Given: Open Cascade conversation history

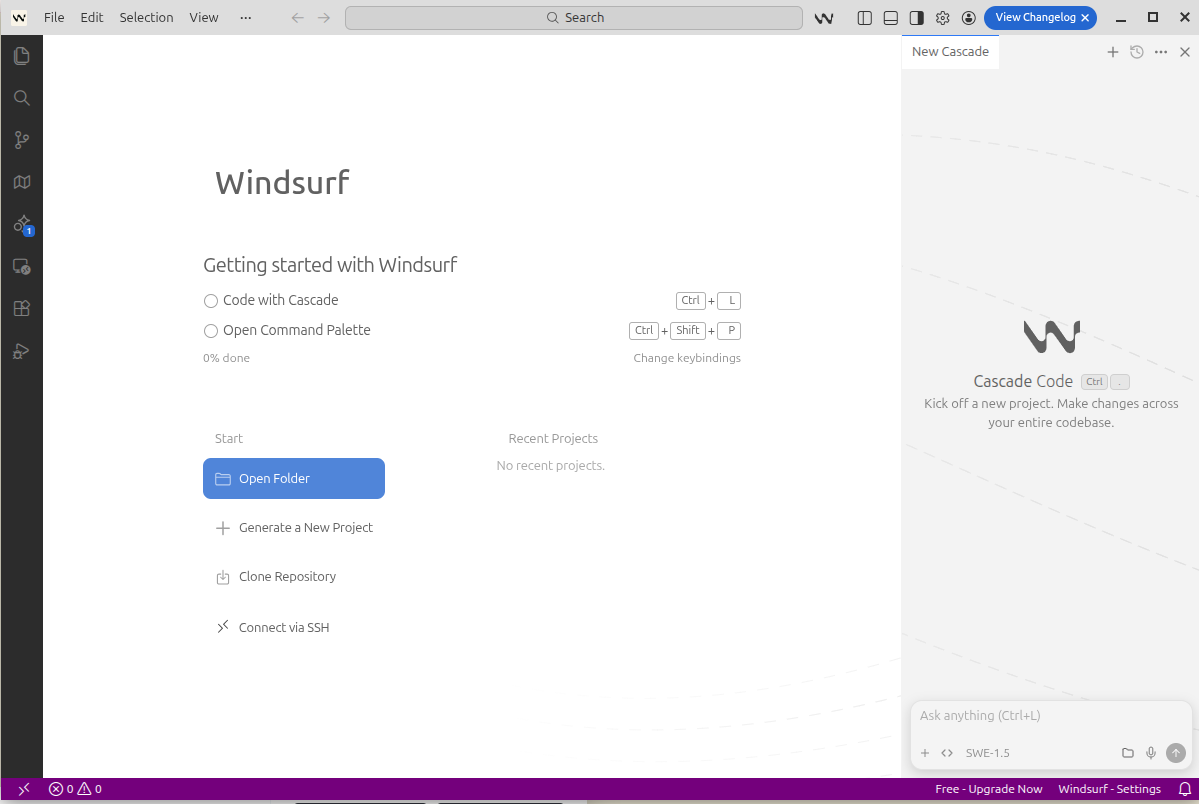Looking at the screenshot, I should [x=1137, y=52].
